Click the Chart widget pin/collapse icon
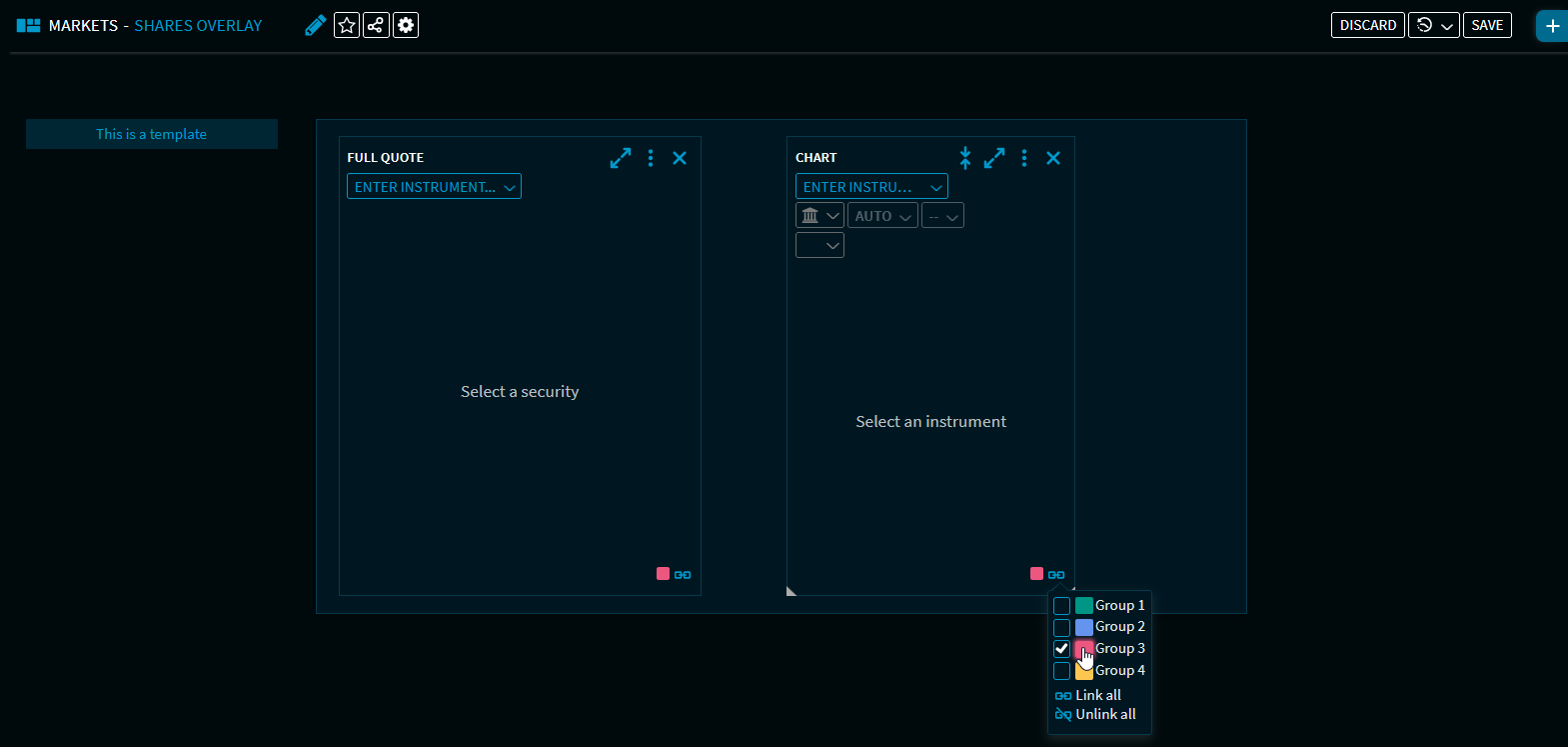The image size is (1568, 747). pos(965,158)
